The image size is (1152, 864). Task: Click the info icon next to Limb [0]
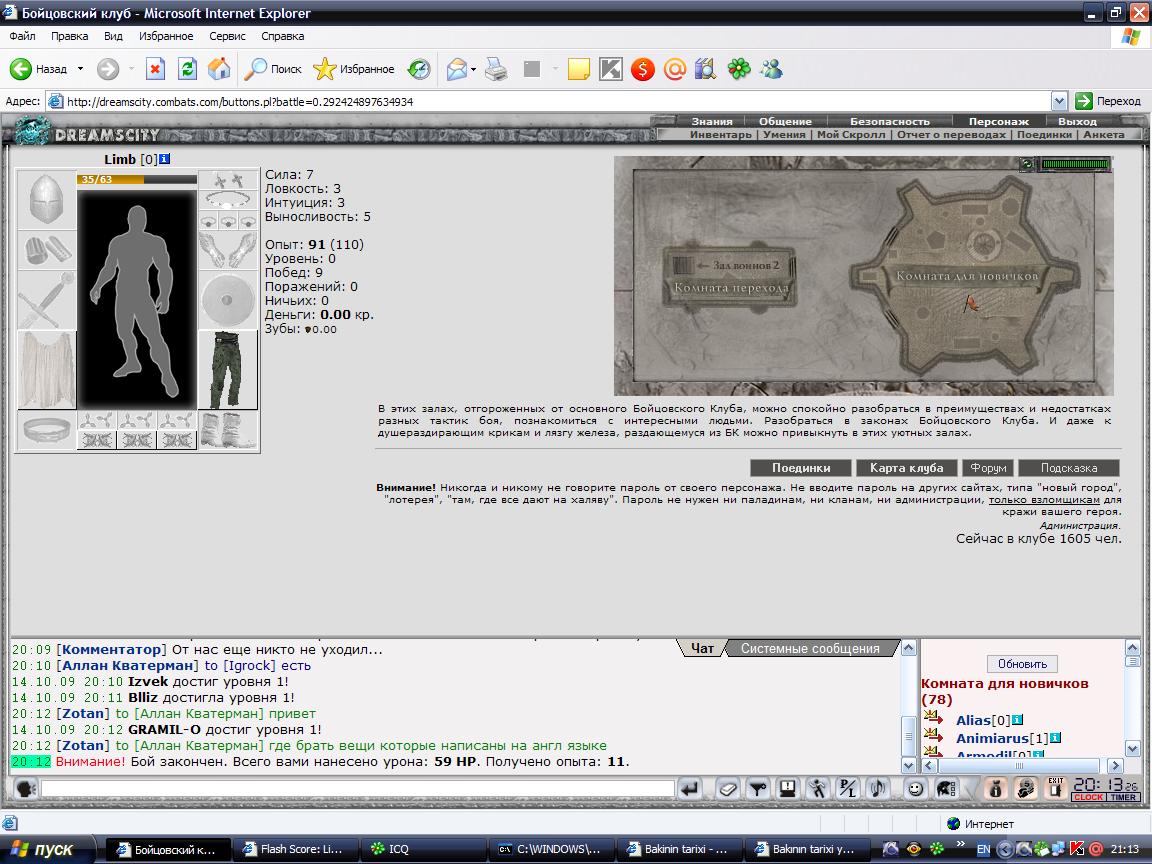165,159
